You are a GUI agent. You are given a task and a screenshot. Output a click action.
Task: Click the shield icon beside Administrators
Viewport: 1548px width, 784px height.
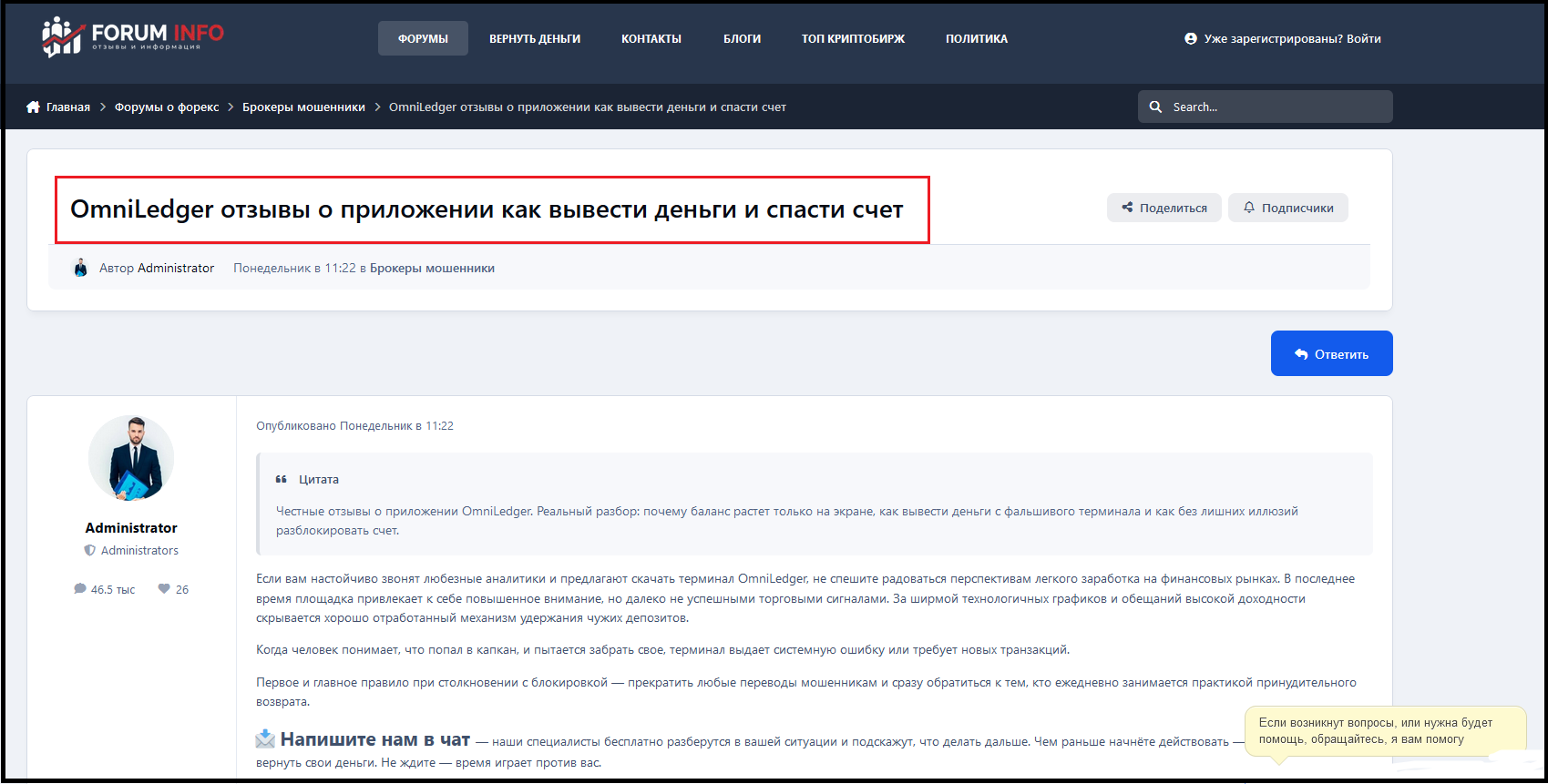click(x=89, y=550)
